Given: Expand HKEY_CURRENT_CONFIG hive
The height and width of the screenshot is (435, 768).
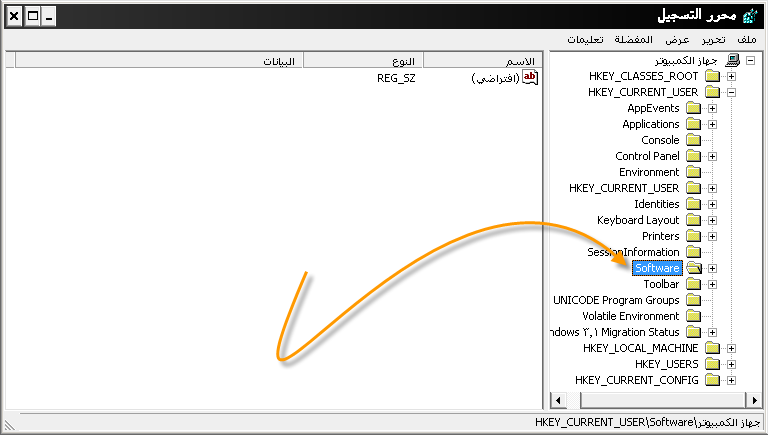Looking at the screenshot, I should click(731, 380).
